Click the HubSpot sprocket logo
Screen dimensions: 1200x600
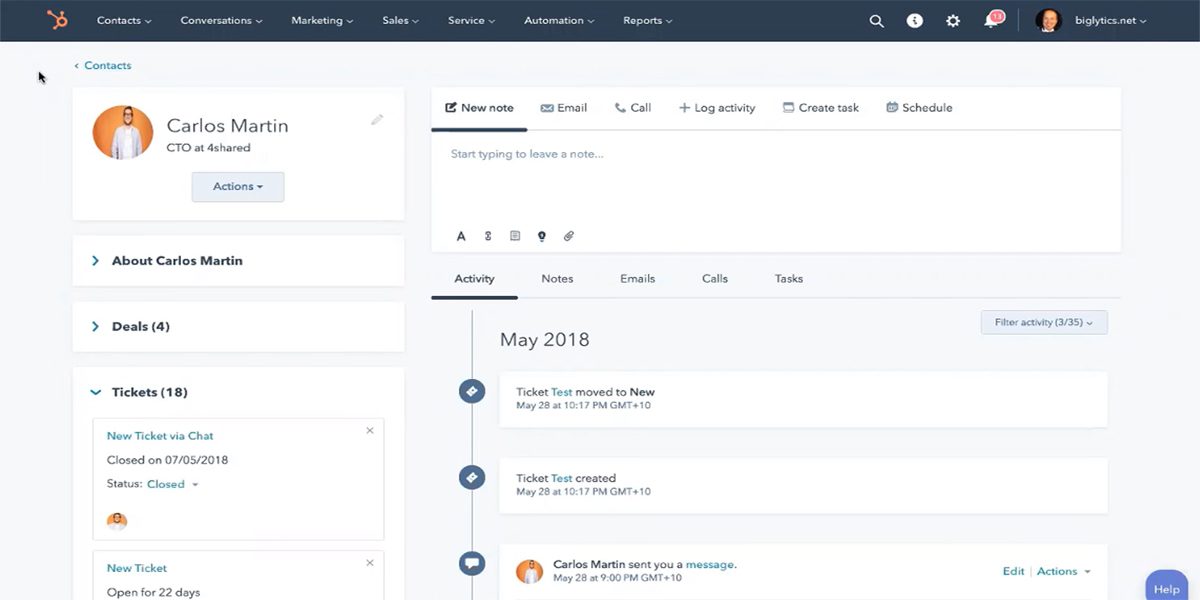pos(57,20)
